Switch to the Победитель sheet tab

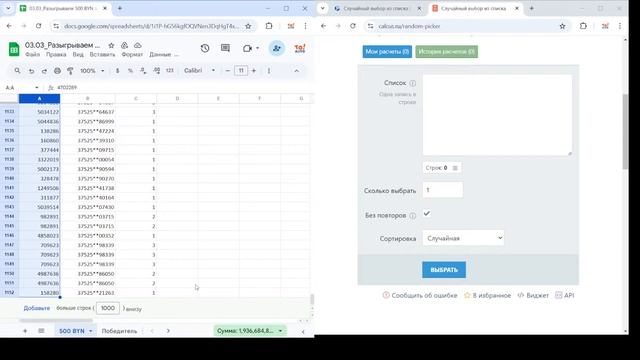[x=119, y=331]
